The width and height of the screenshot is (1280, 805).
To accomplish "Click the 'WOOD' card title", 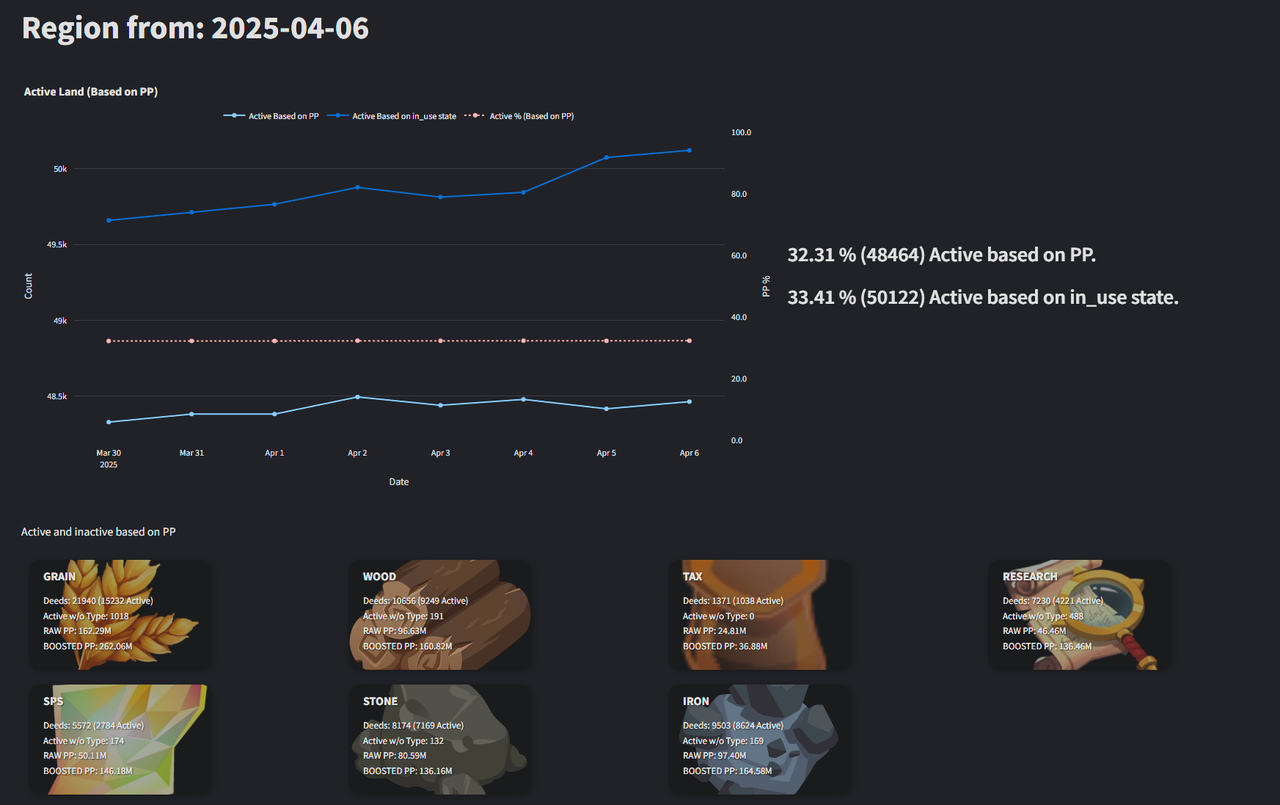I will (380, 577).
